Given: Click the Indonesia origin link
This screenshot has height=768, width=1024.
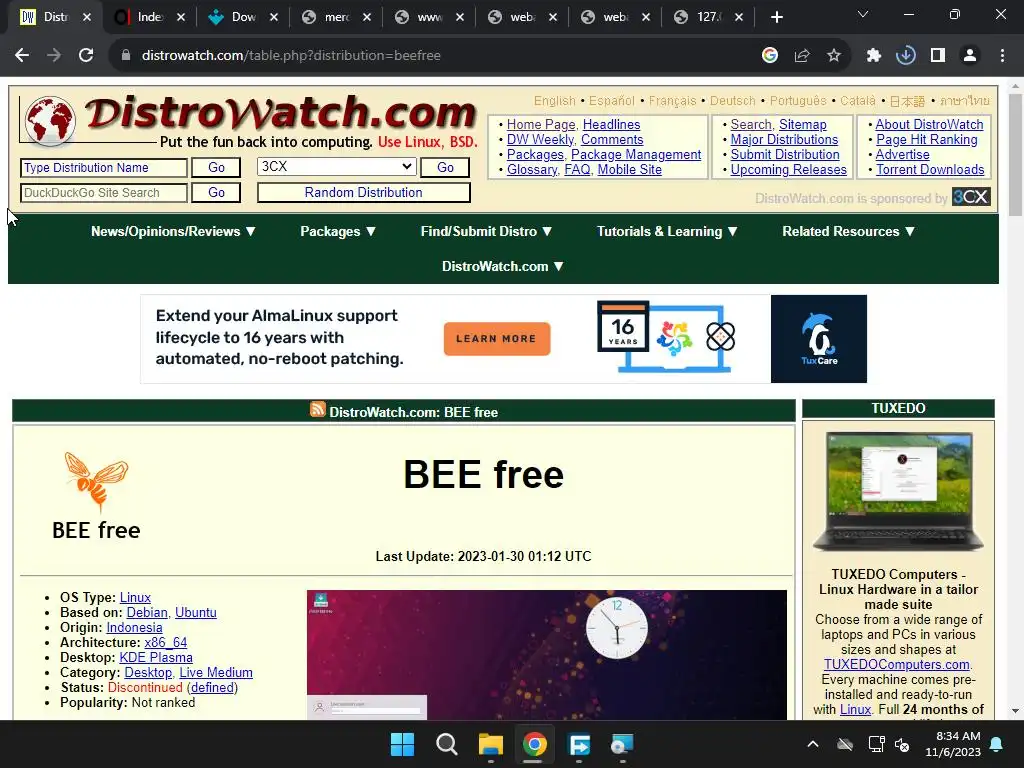Looking at the screenshot, I should [x=134, y=628].
